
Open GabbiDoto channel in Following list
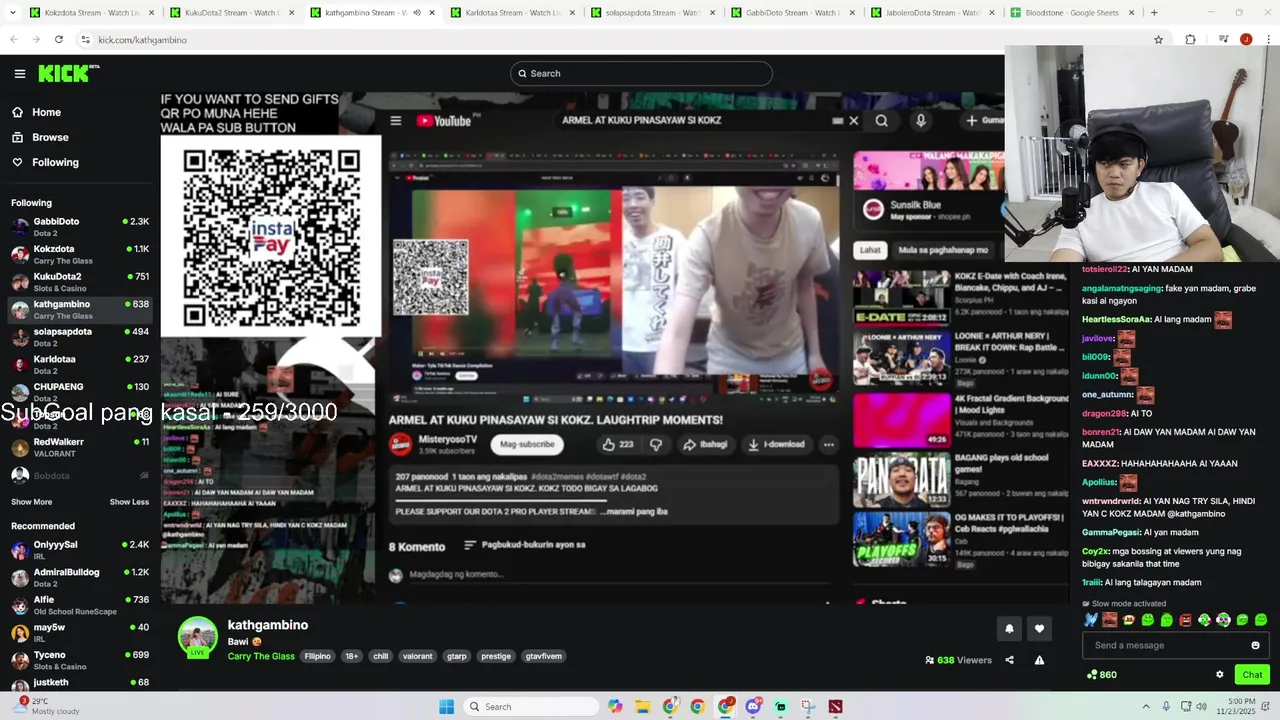(80, 227)
